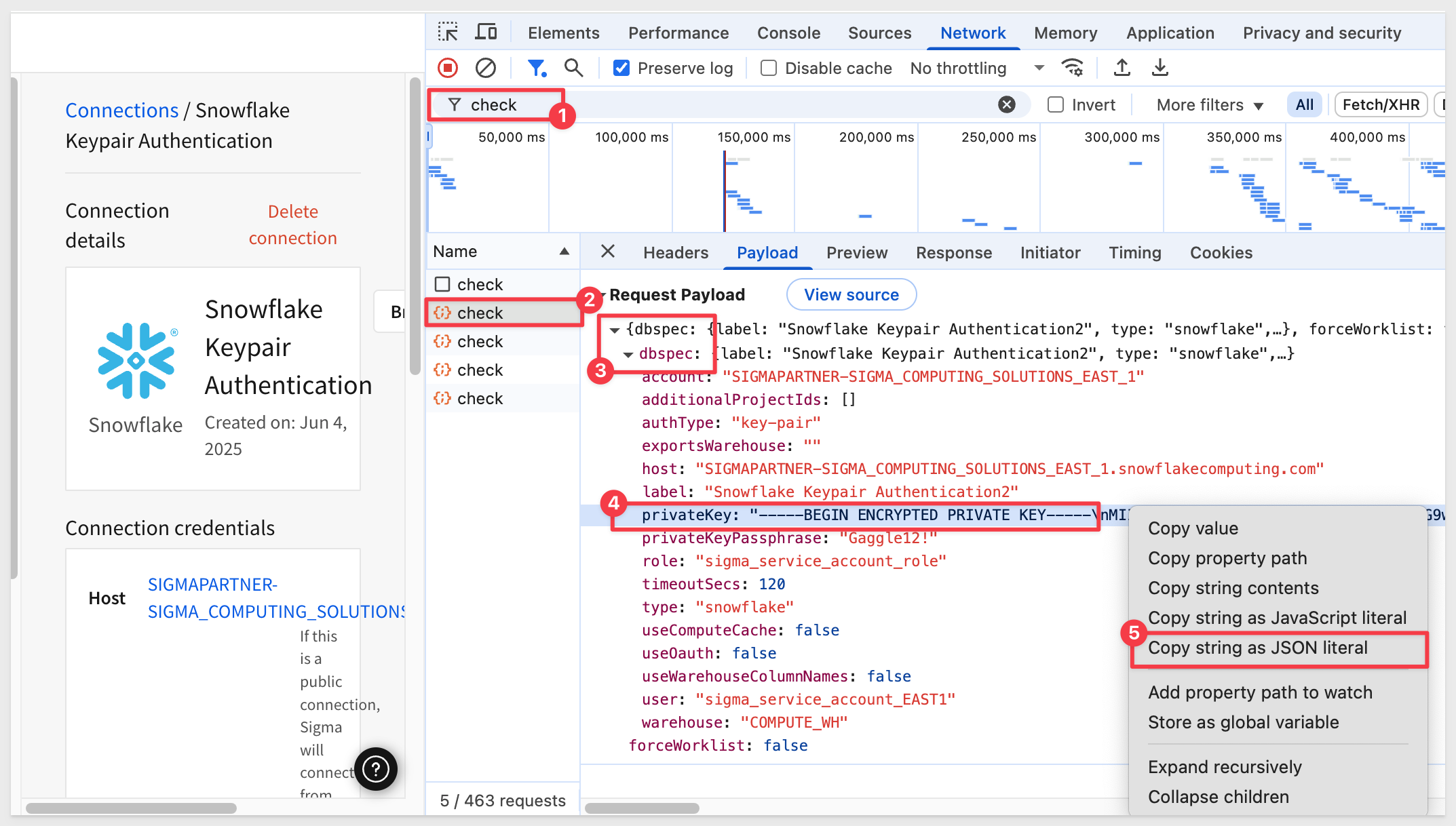Select the first check request row

(503, 284)
